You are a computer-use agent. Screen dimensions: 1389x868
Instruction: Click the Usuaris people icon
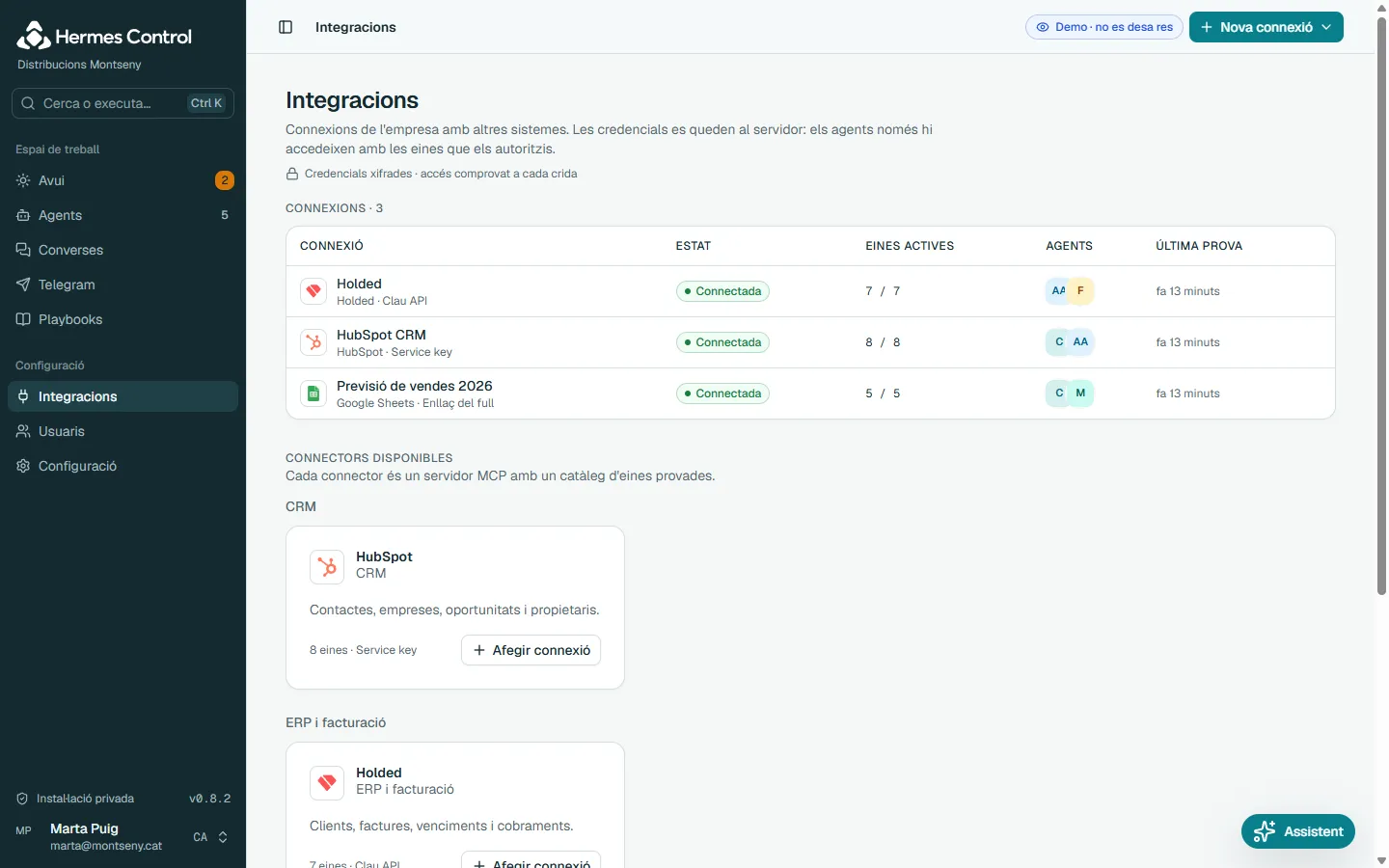point(23,431)
